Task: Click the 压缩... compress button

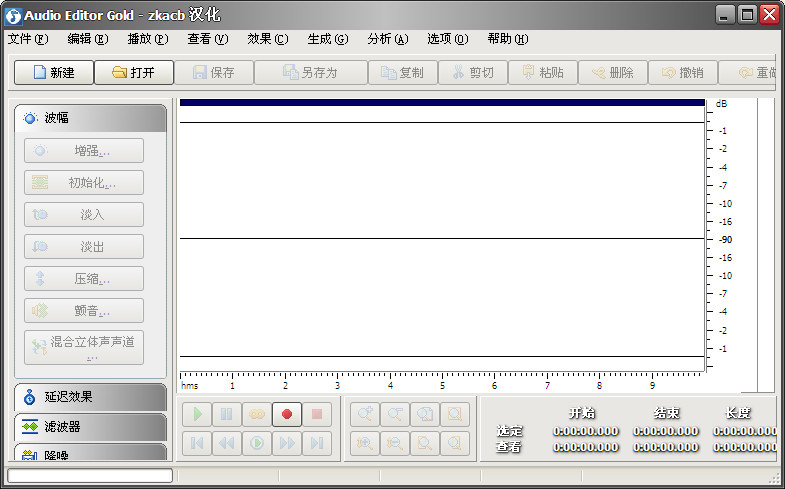Action: tap(84, 279)
